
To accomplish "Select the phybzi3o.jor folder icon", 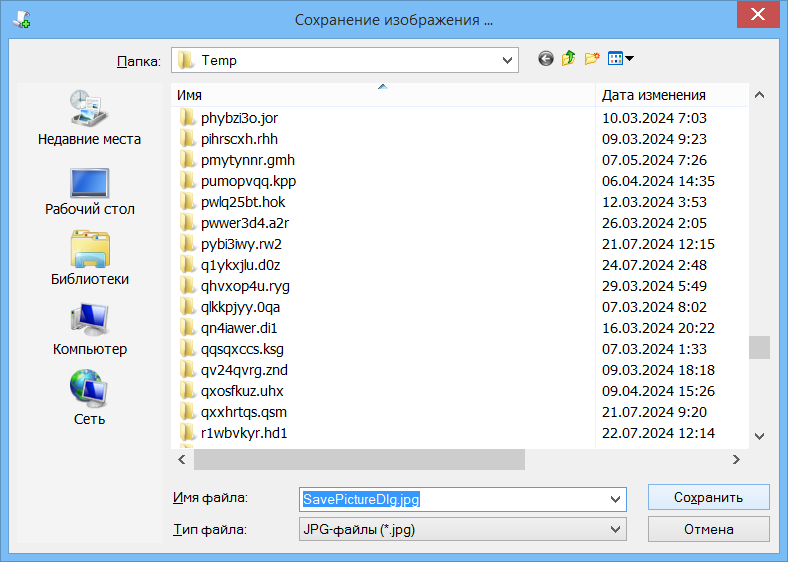I will click(187, 118).
